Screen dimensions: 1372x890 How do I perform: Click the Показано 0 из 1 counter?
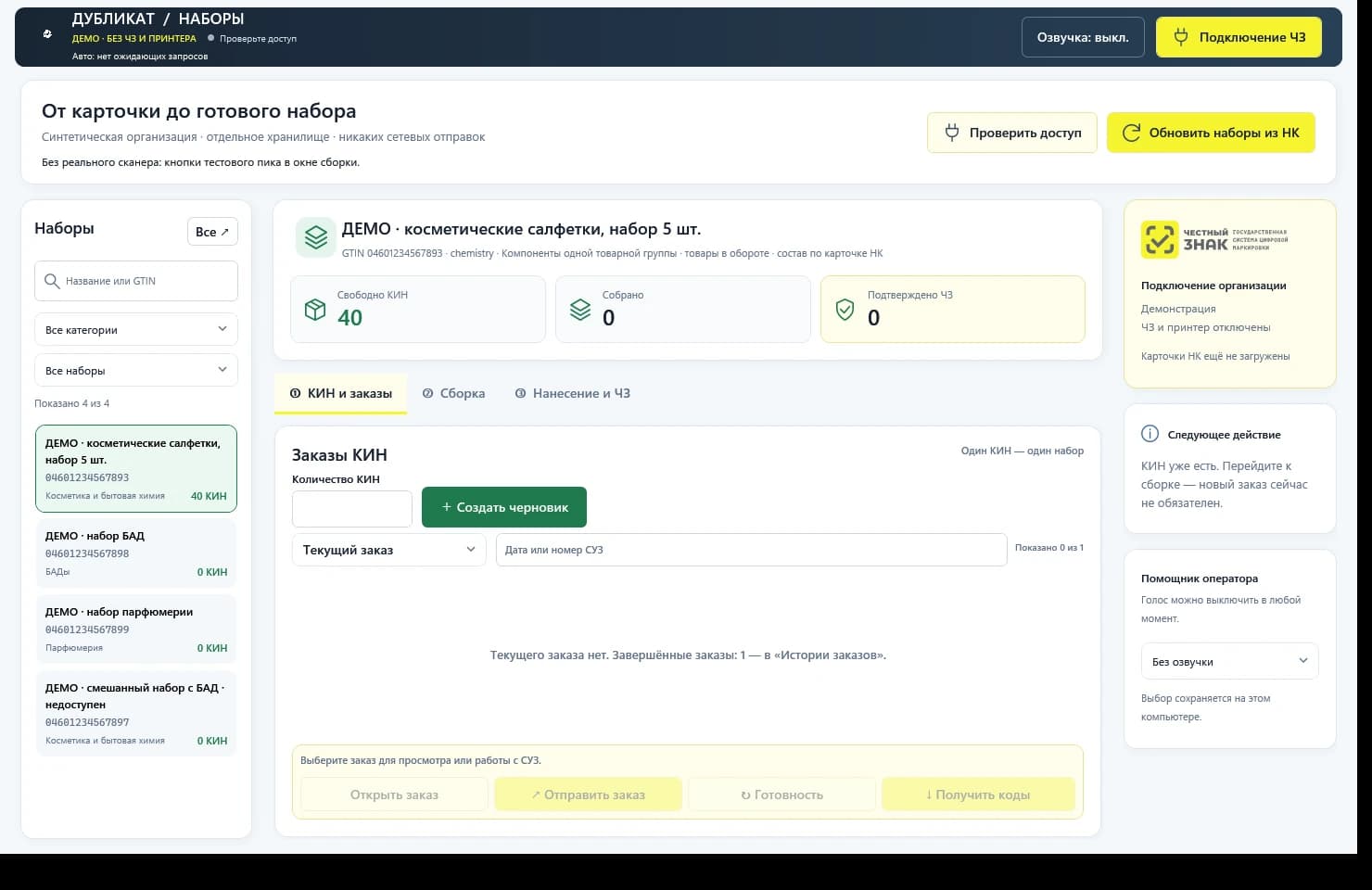(1049, 548)
